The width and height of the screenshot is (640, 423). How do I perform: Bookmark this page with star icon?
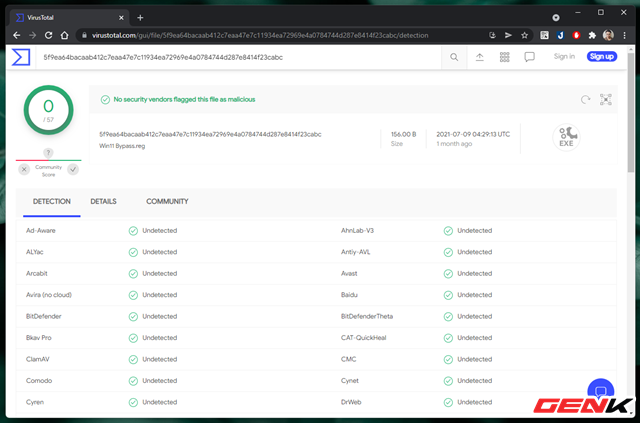coord(524,36)
